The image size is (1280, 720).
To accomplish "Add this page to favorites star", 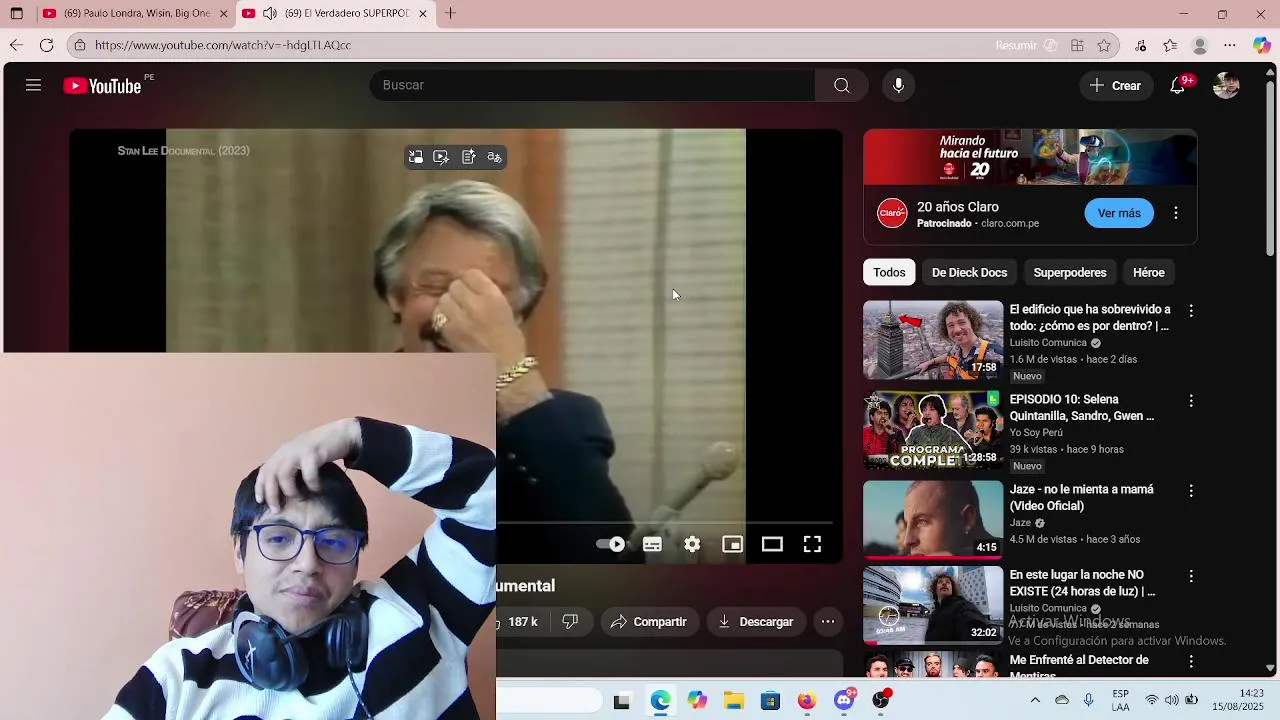I will pos(1104,45).
